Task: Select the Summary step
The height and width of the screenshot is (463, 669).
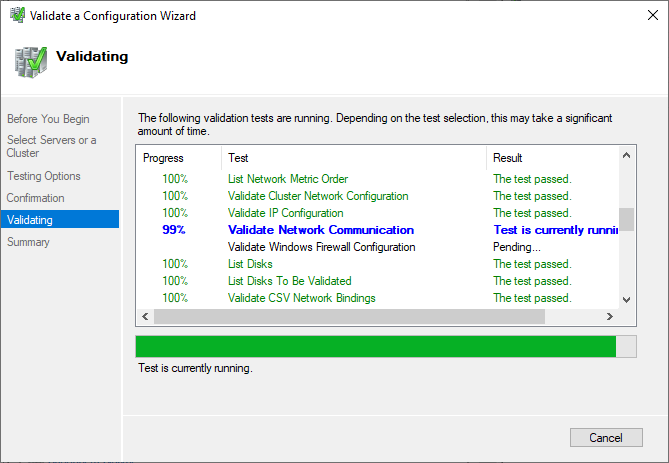Action: 28,242
